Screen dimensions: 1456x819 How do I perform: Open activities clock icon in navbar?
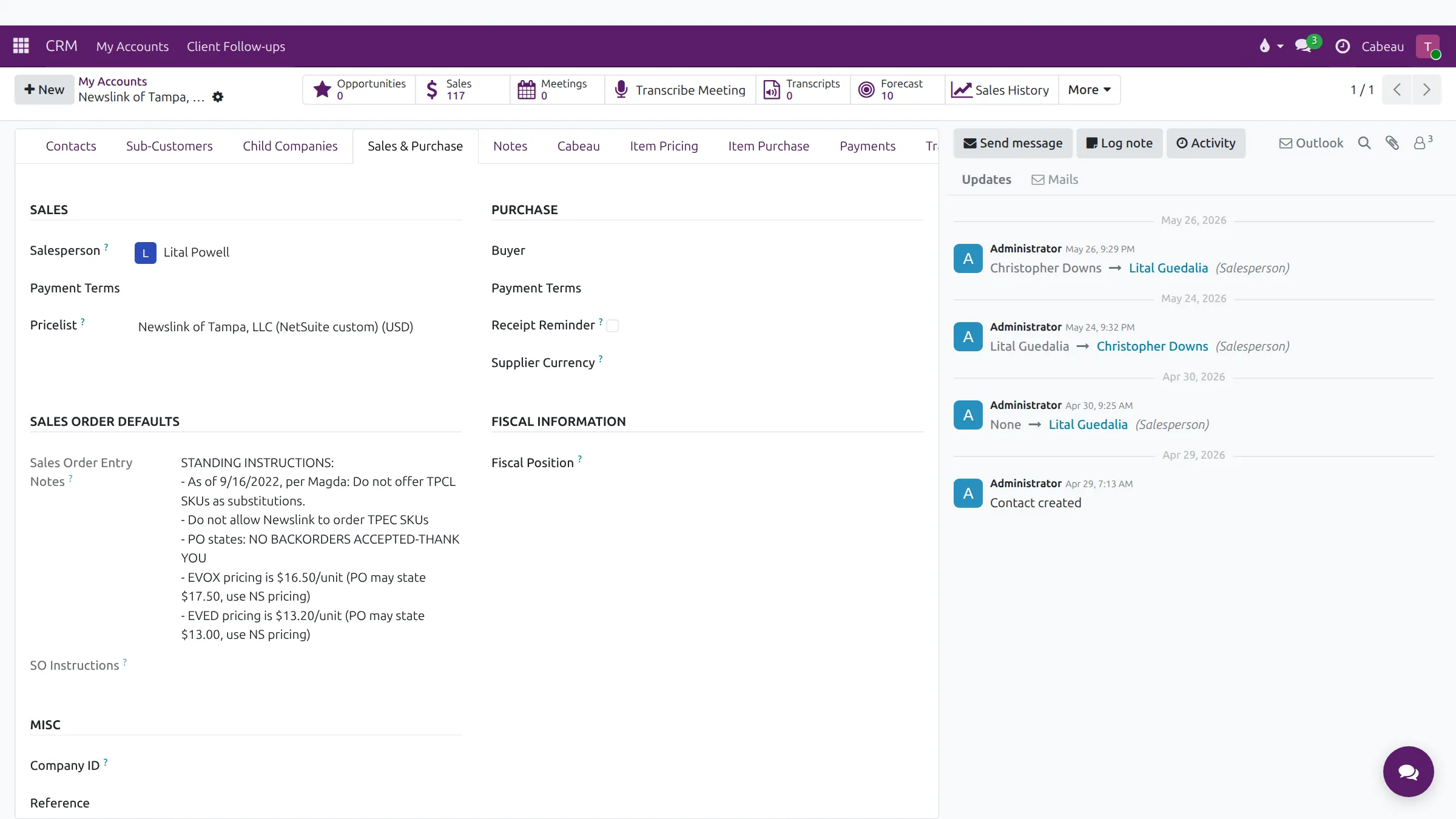pos(1343,46)
